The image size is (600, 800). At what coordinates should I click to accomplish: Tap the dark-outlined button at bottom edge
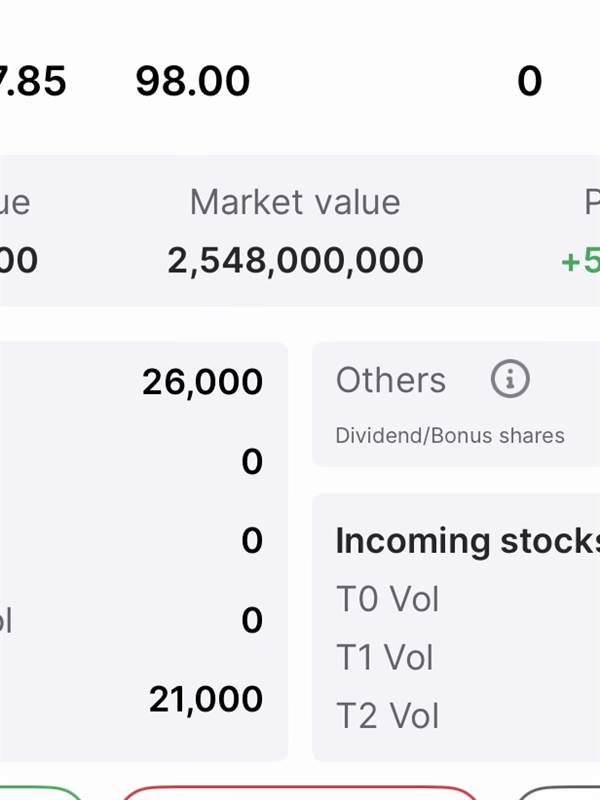pyautogui.click(x=560, y=793)
